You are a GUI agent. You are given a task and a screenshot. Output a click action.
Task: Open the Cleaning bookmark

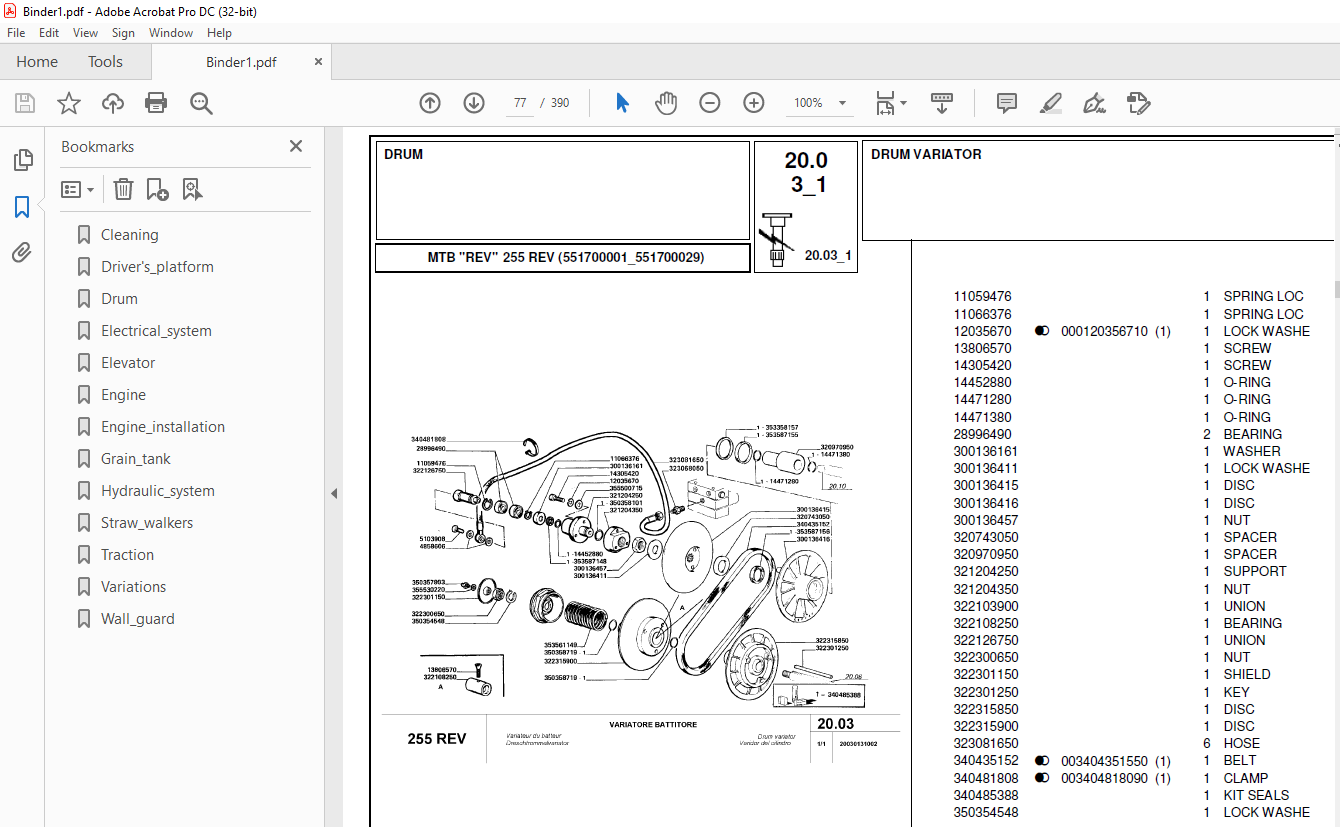(129, 235)
